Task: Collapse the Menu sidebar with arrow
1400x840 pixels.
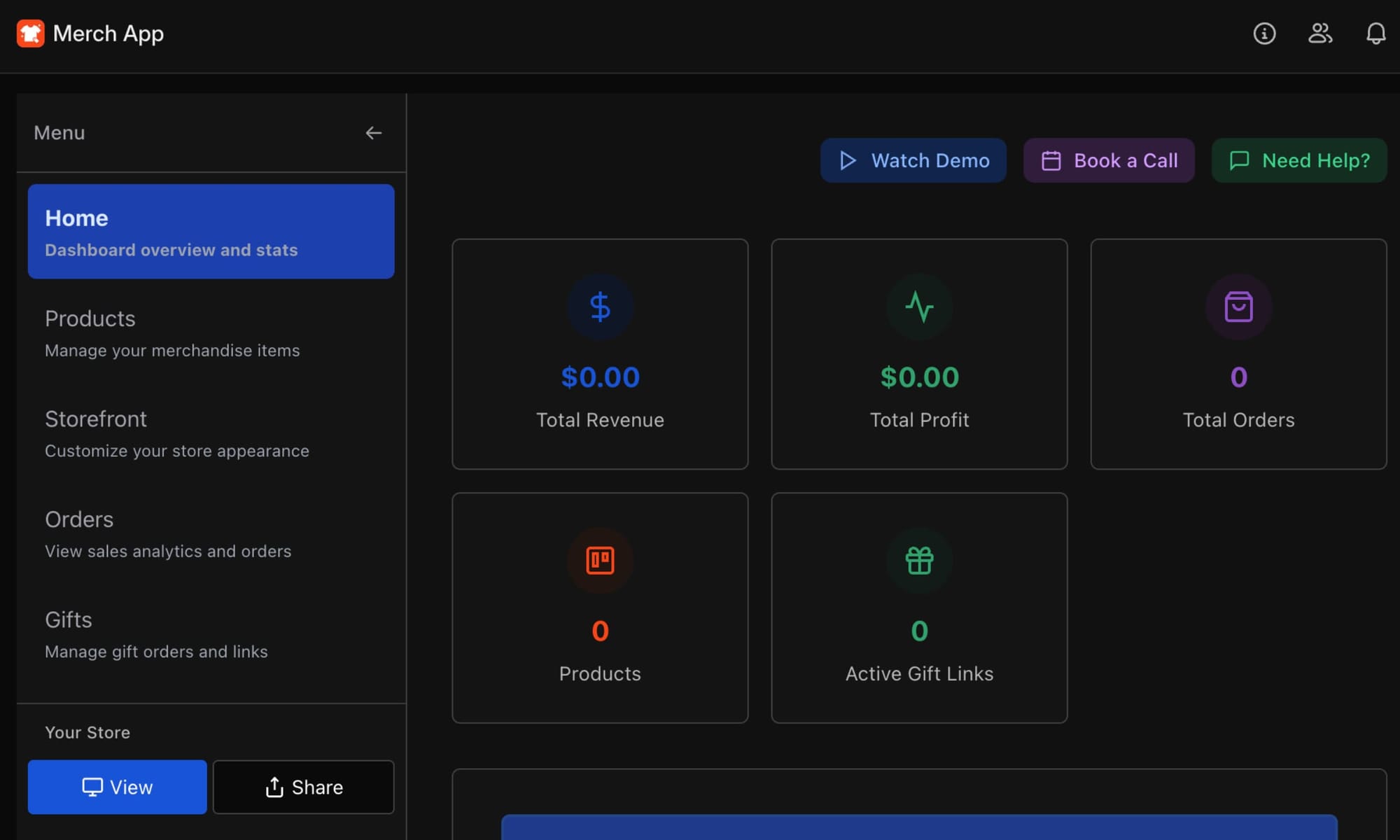Action: [374, 133]
